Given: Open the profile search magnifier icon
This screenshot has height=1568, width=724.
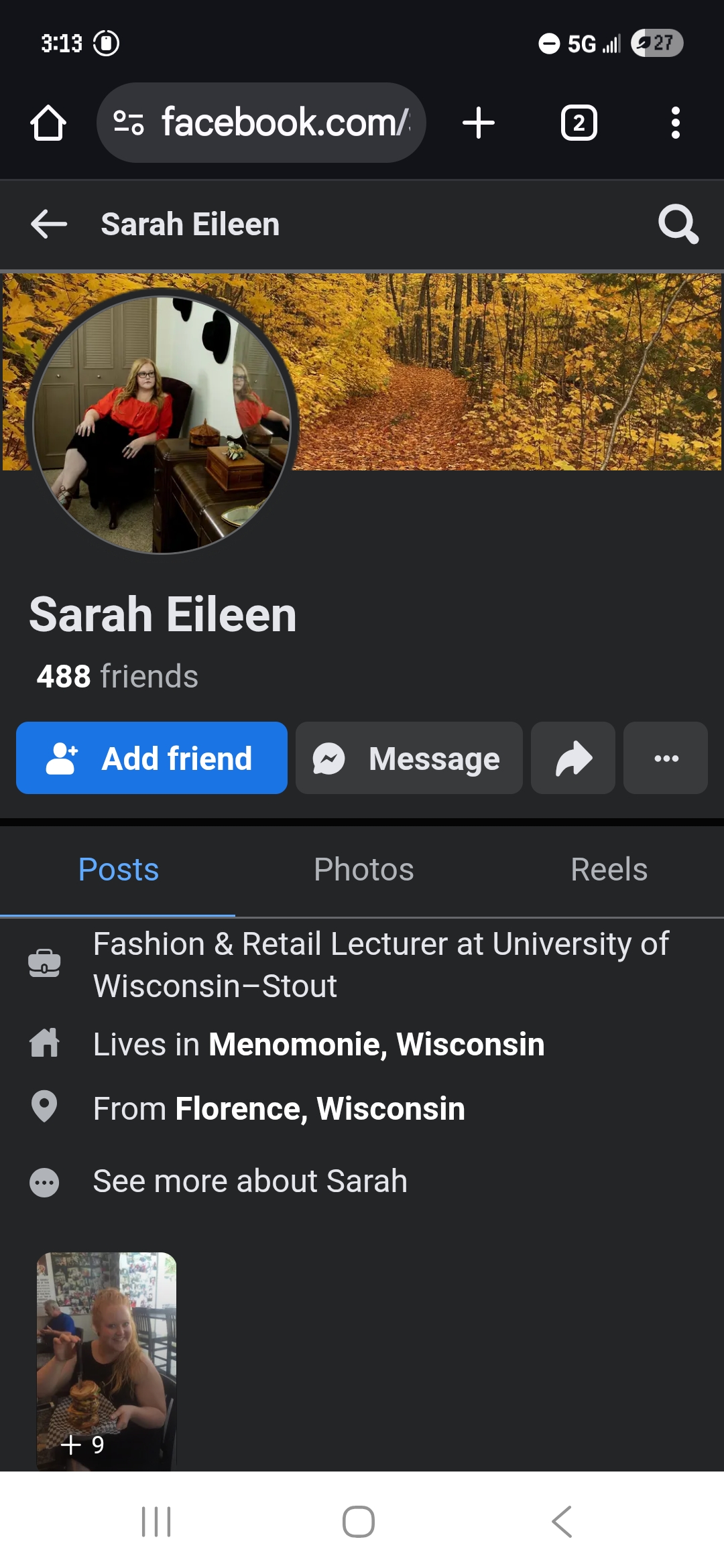Looking at the screenshot, I should [x=678, y=224].
